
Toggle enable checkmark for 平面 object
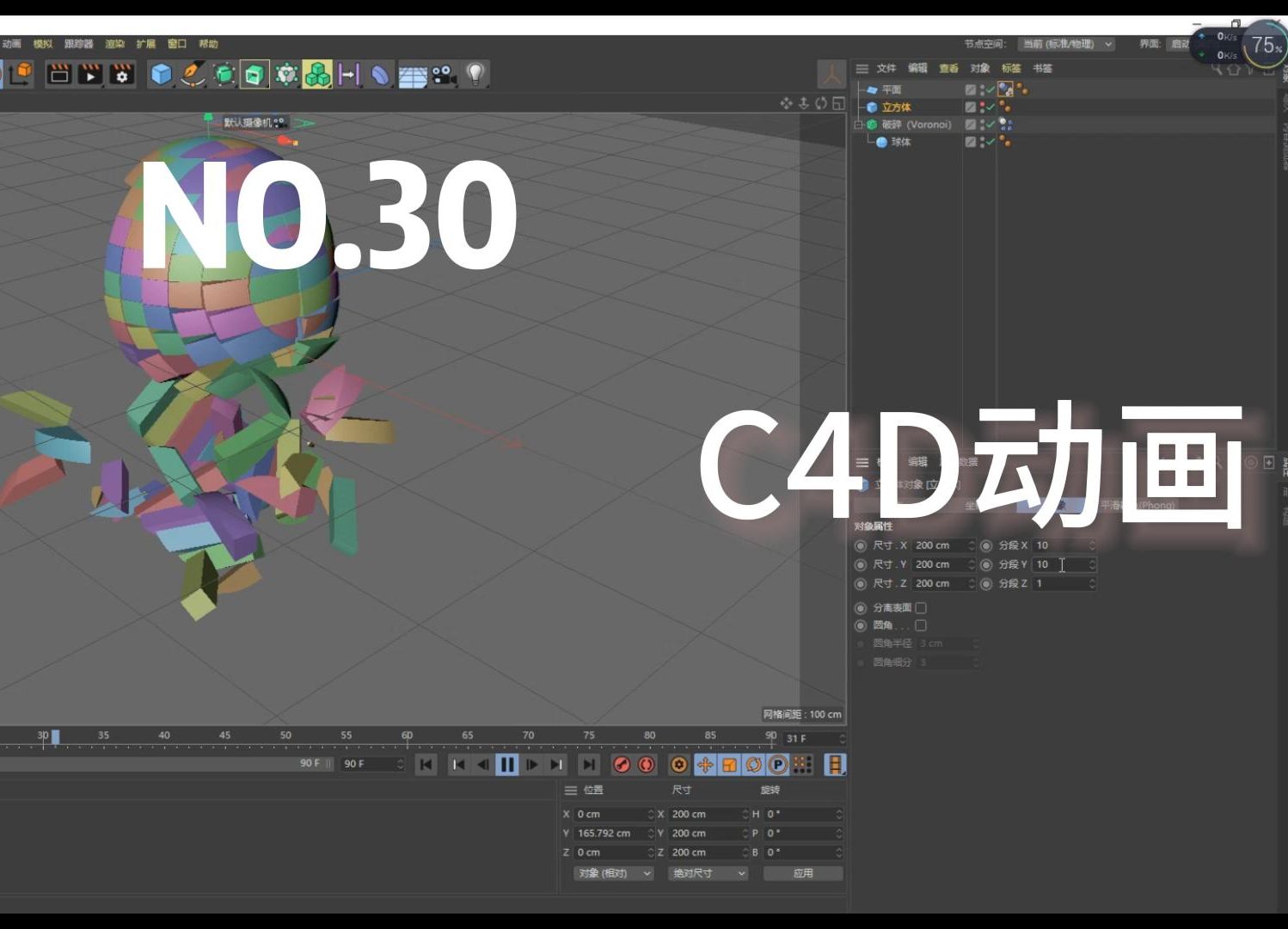point(991,89)
